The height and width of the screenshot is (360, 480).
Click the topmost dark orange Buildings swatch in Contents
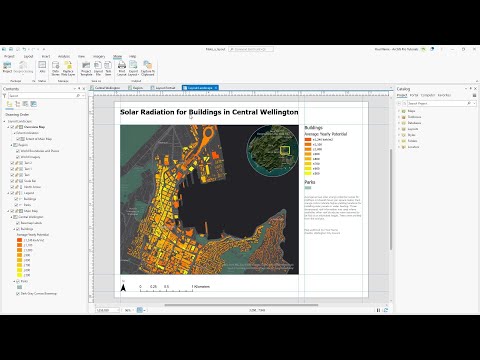click(x=19, y=240)
